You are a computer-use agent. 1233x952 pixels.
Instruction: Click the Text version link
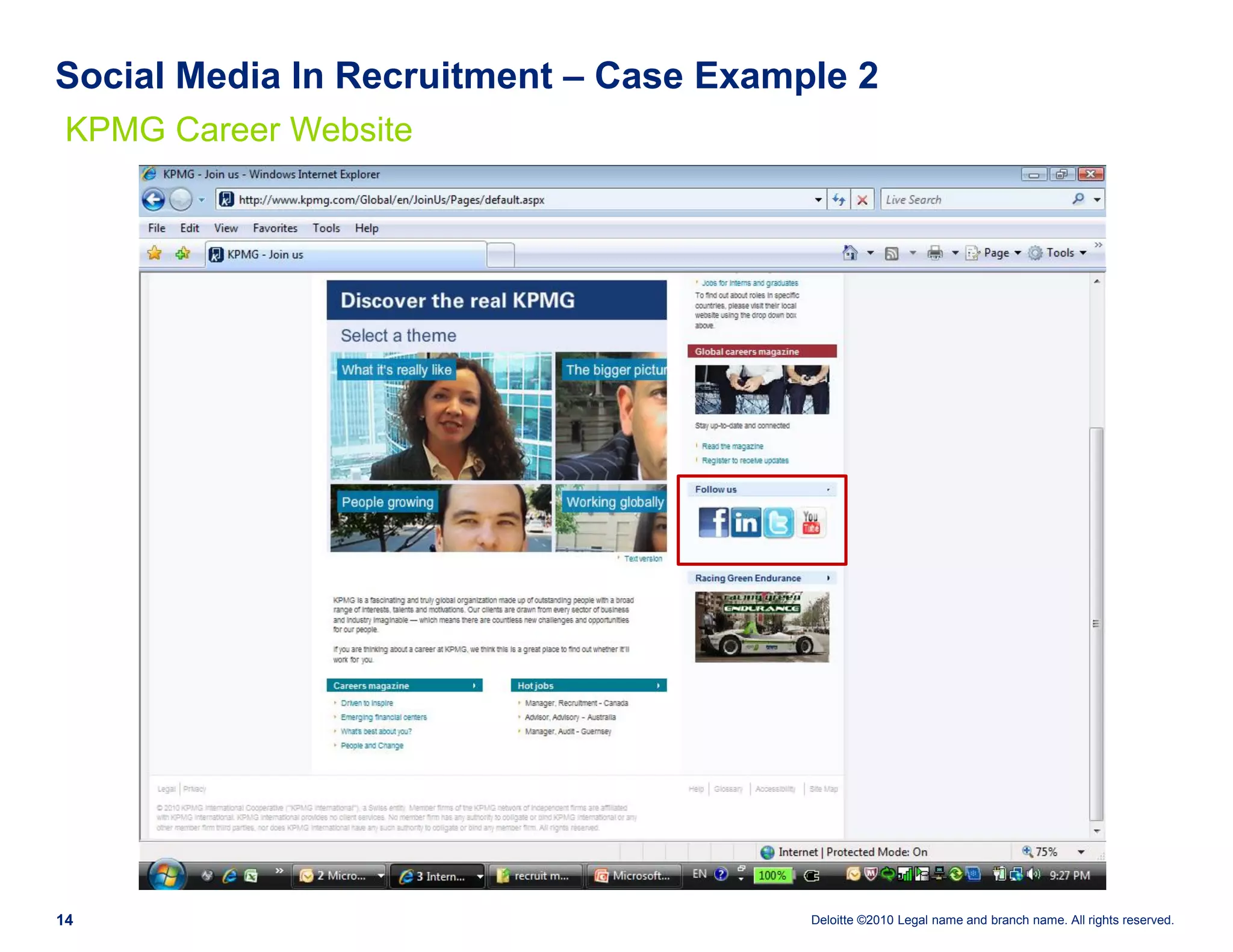tap(643, 558)
